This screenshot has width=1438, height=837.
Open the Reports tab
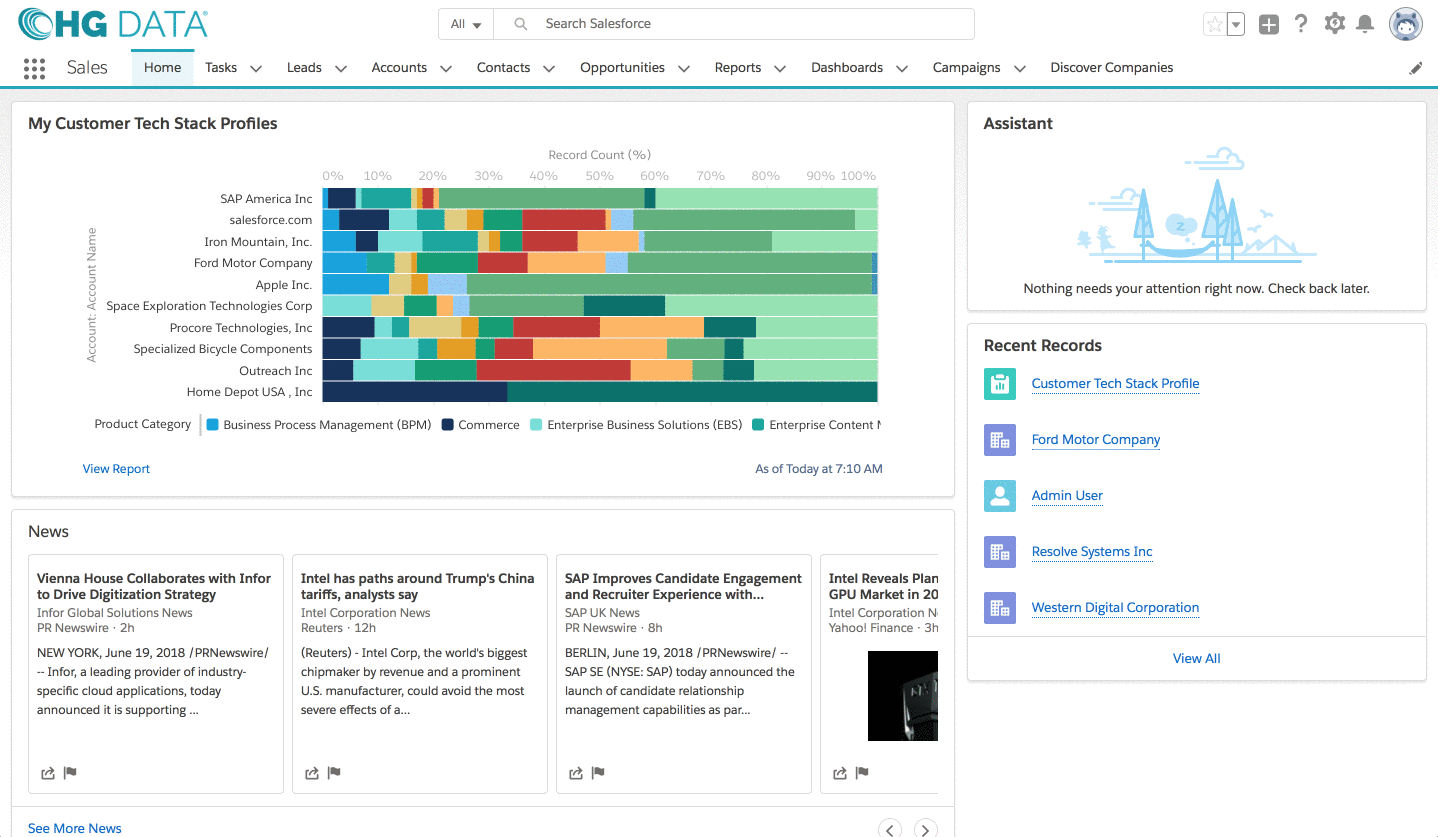point(738,68)
